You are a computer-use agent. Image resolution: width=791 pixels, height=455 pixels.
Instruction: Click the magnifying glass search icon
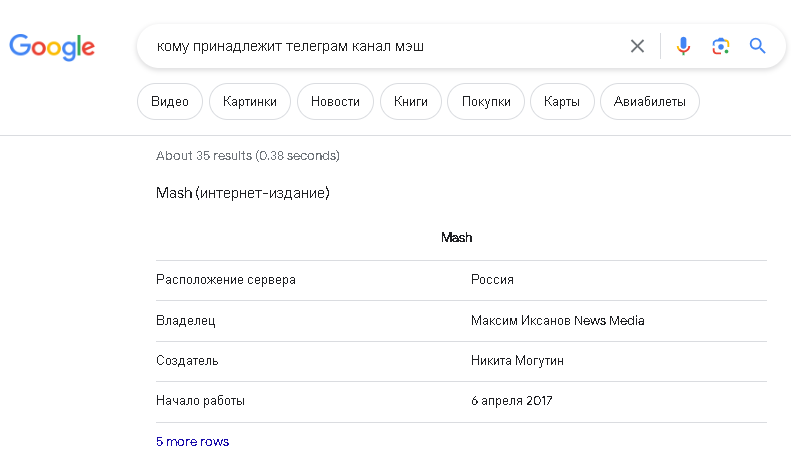757,46
